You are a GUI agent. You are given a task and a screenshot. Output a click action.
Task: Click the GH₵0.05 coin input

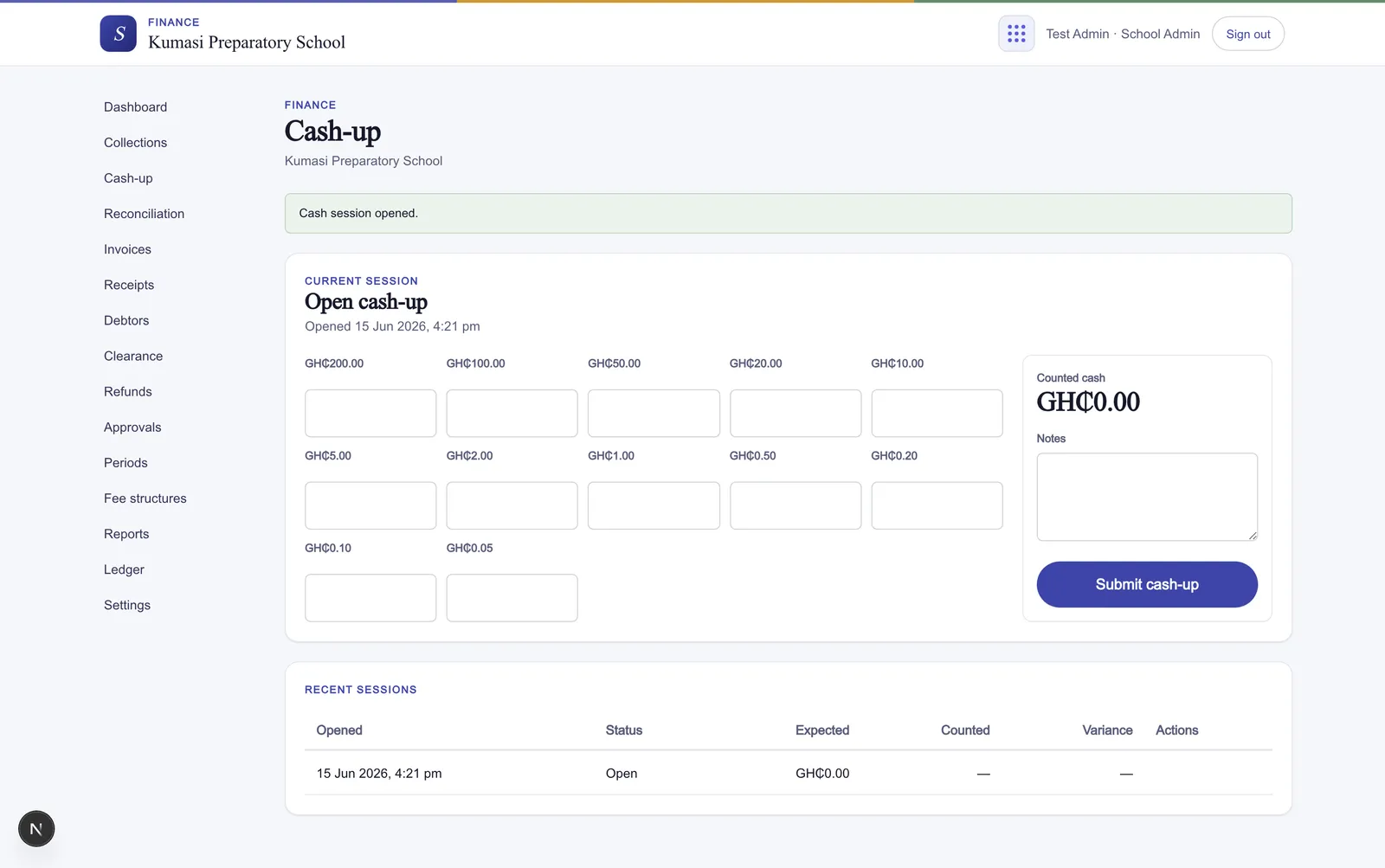pos(512,598)
